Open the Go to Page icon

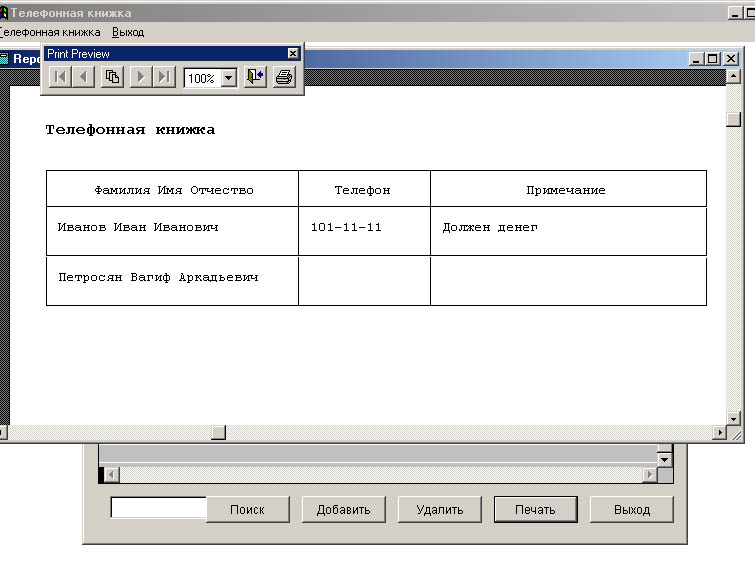tap(112, 77)
